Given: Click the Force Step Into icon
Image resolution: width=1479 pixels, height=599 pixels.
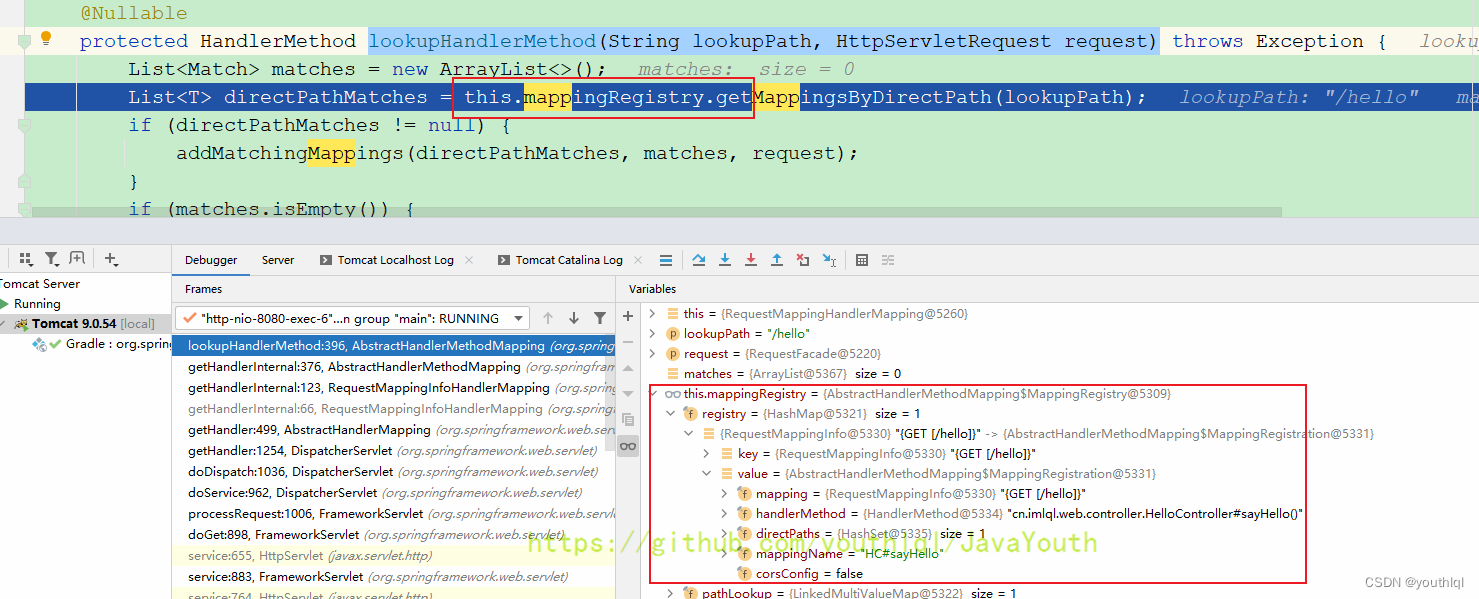Looking at the screenshot, I should coord(751,260).
